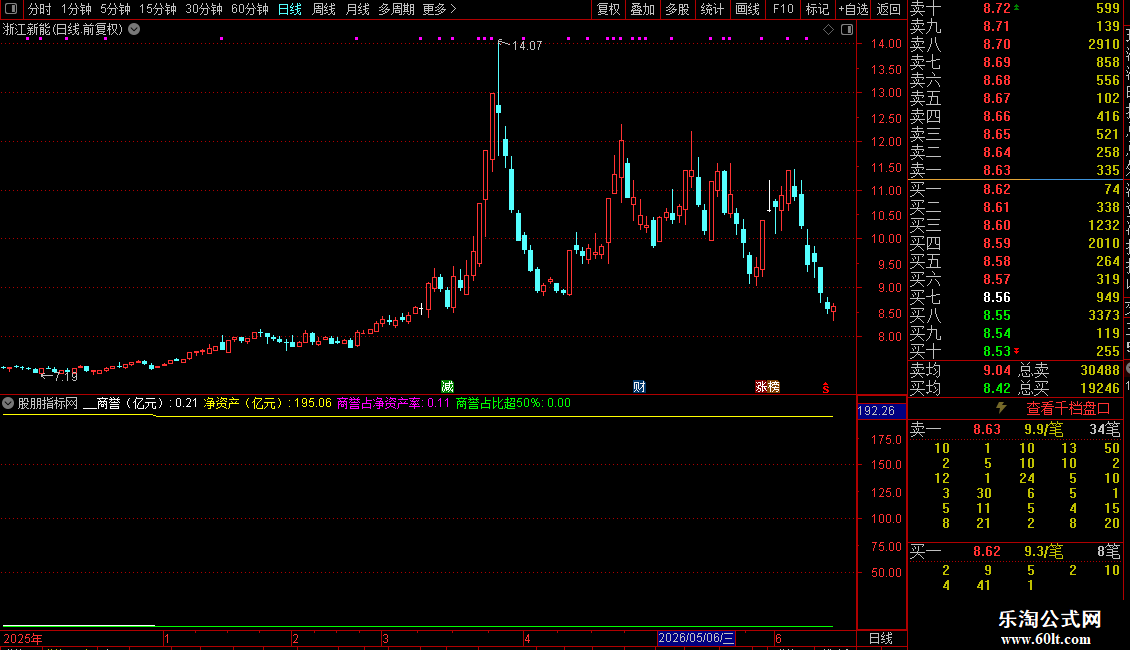
Task: Click the 总买 19246 total value
Action: tap(1069, 388)
